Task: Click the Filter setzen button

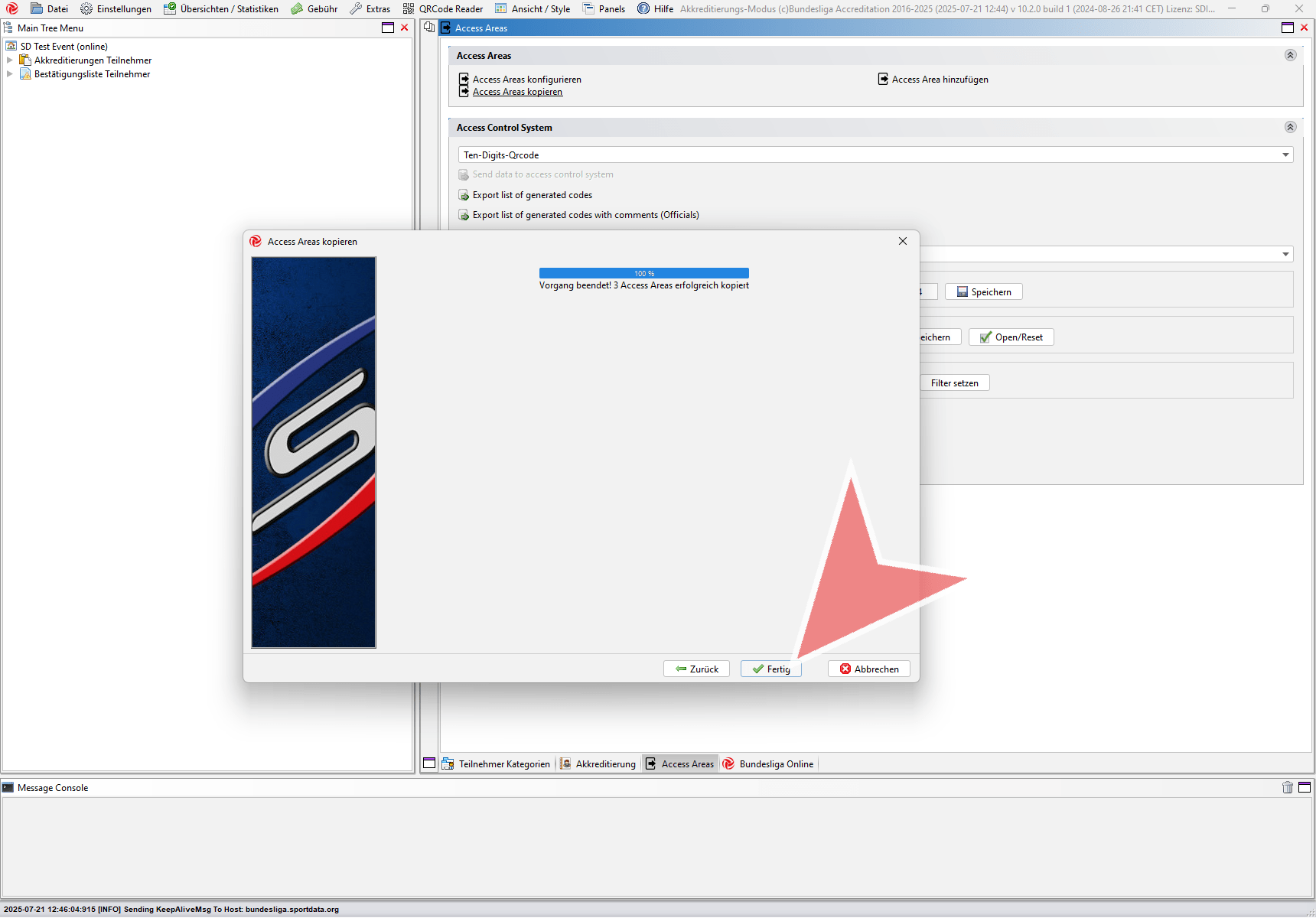Action: [x=954, y=382]
